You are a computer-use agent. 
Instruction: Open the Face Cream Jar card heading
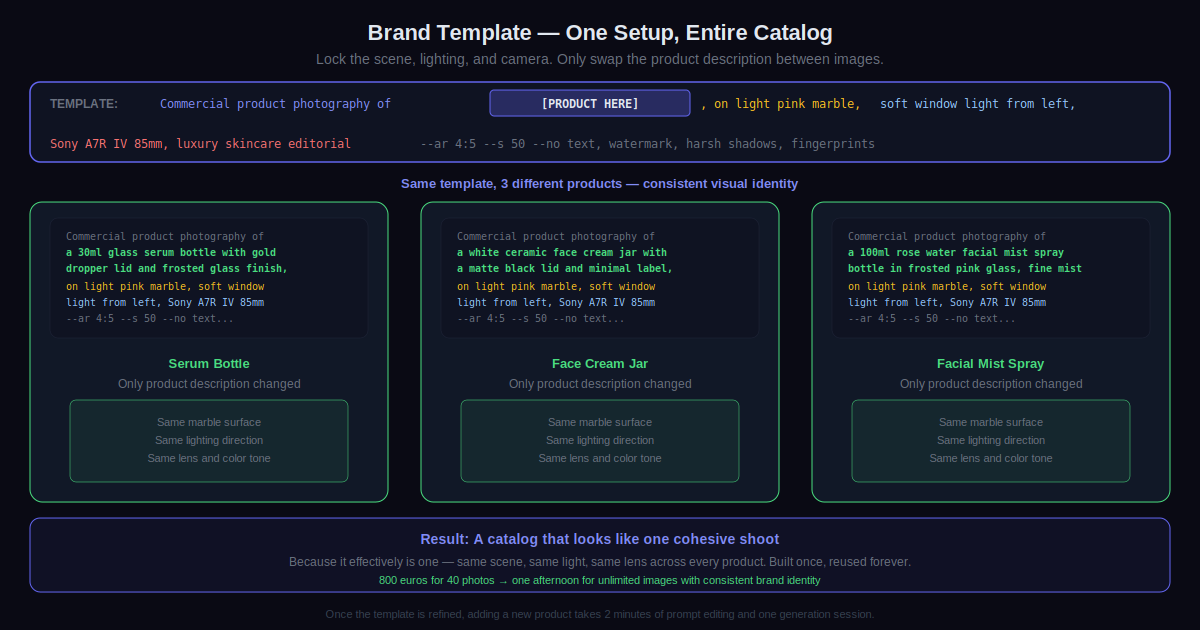[x=600, y=364]
